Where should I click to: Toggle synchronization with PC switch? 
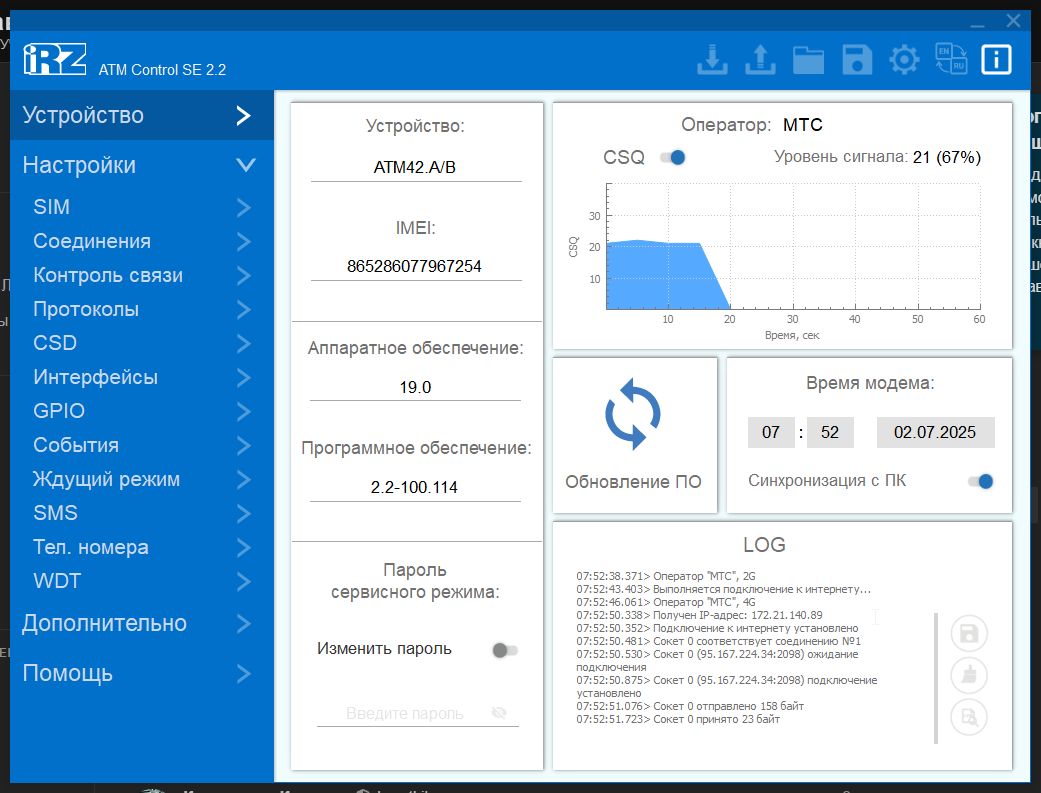981,481
